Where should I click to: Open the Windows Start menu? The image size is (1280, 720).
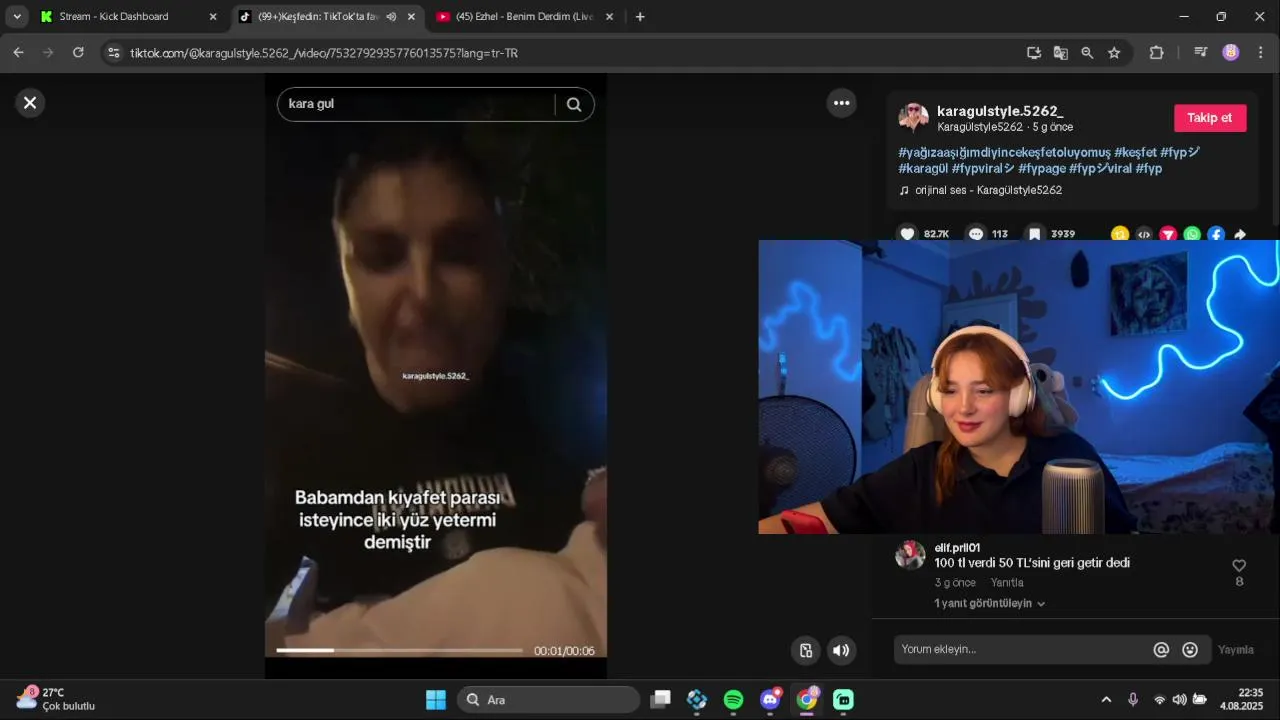click(436, 700)
